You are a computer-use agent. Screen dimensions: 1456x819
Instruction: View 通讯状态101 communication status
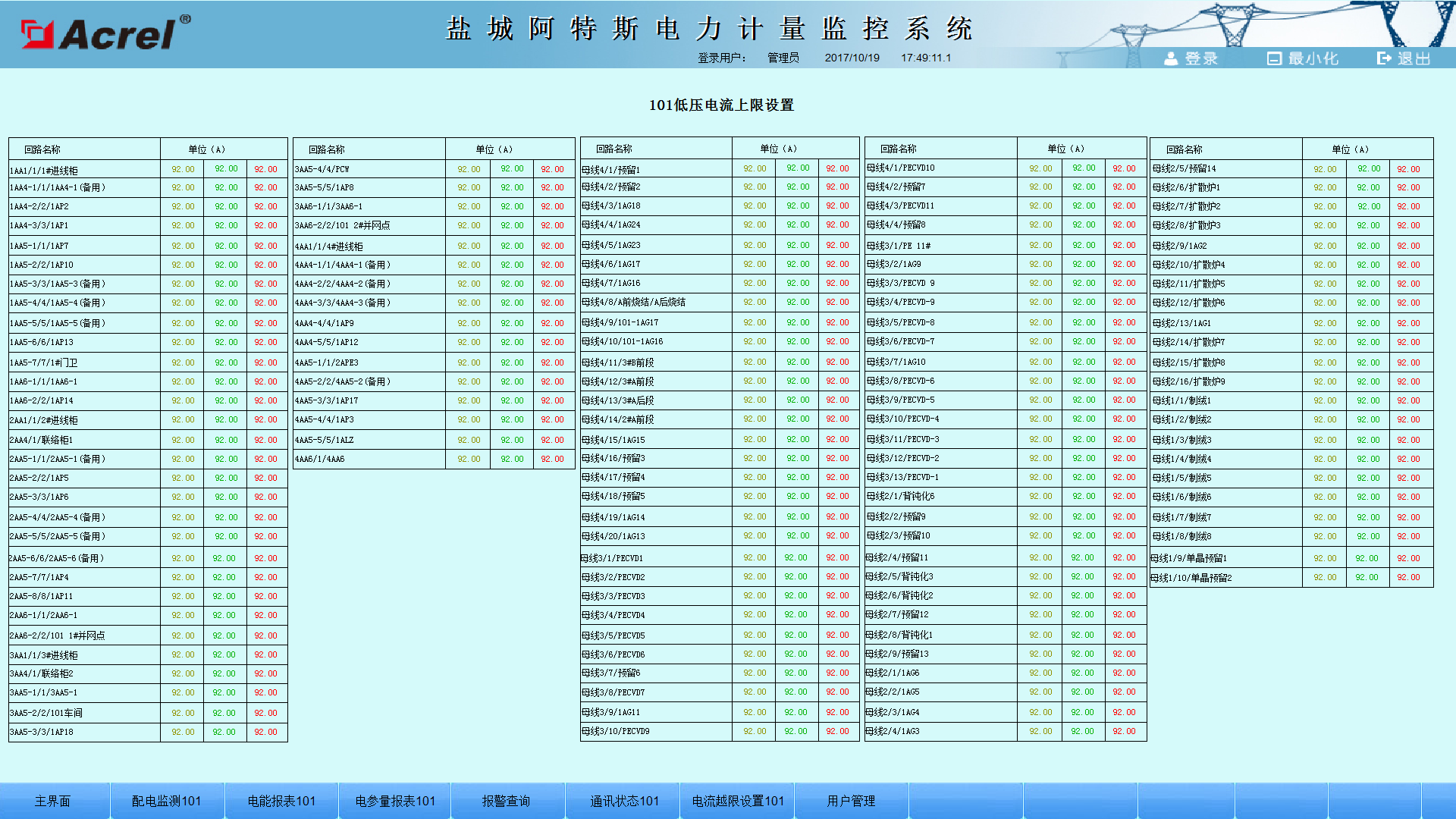point(624,801)
